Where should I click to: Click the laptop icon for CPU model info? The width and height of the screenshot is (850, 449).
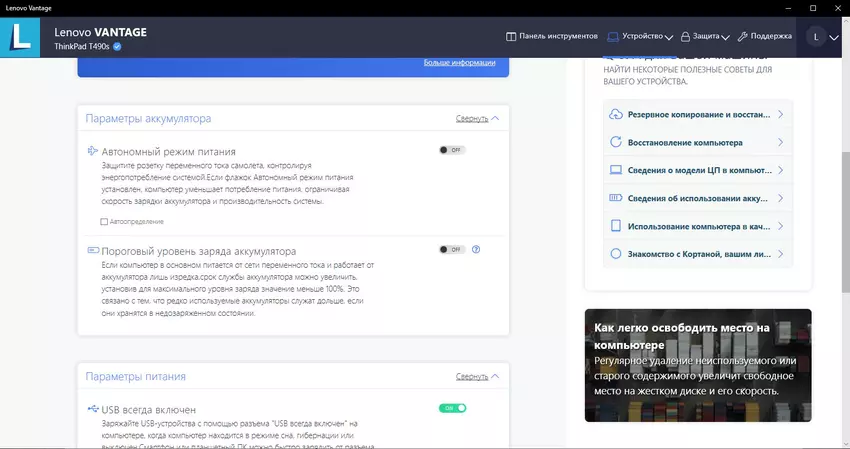[x=616, y=171]
